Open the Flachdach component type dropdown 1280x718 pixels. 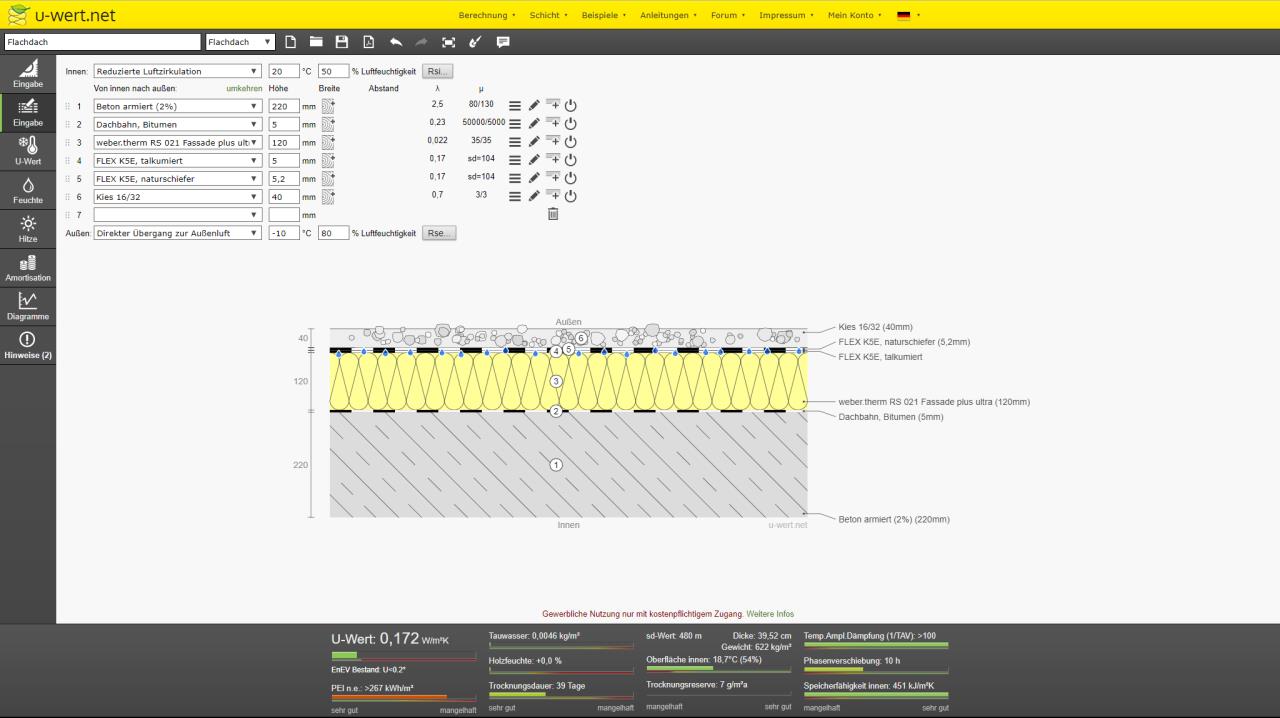240,42
